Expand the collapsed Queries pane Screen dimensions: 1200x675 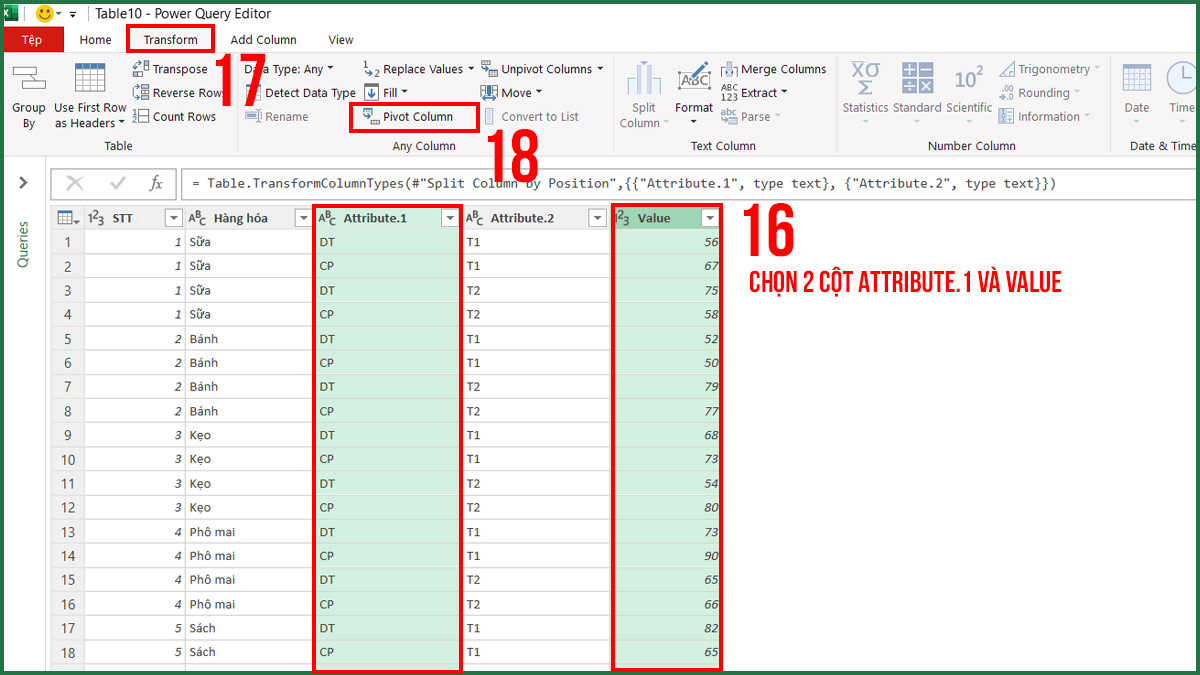click(x=24, y=183)
